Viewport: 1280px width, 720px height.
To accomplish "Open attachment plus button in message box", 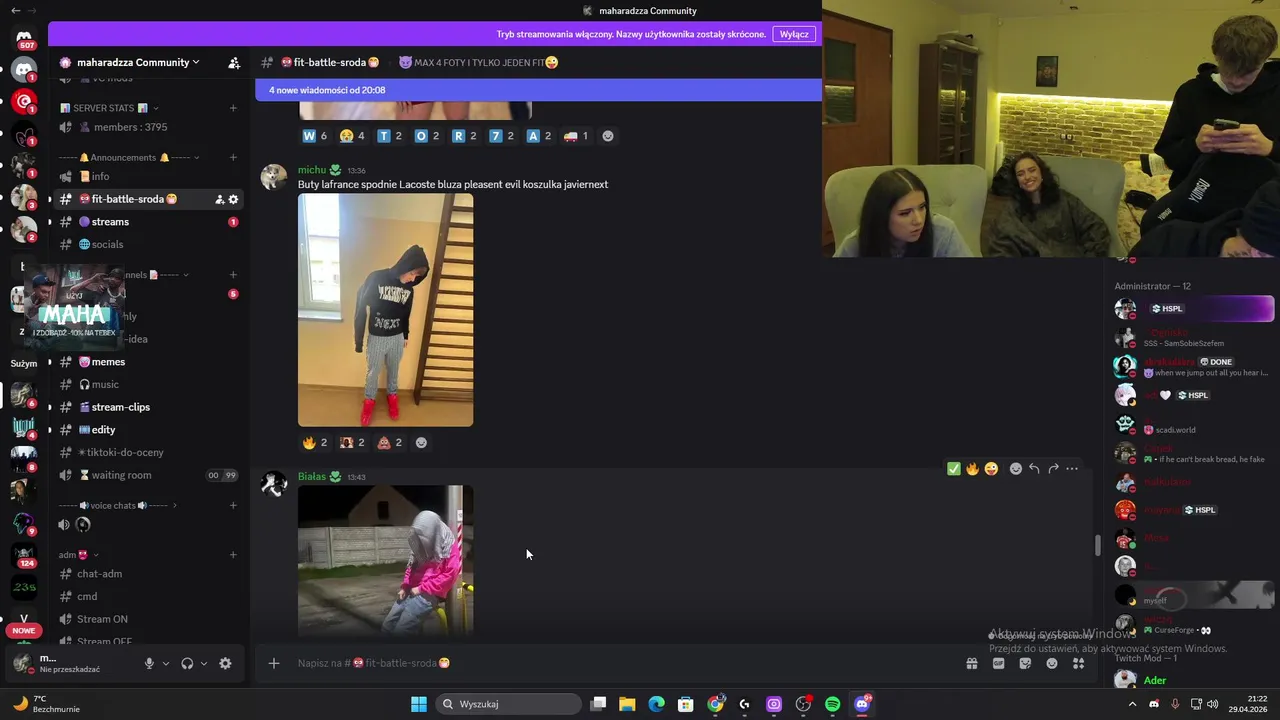I will [273, 663].
